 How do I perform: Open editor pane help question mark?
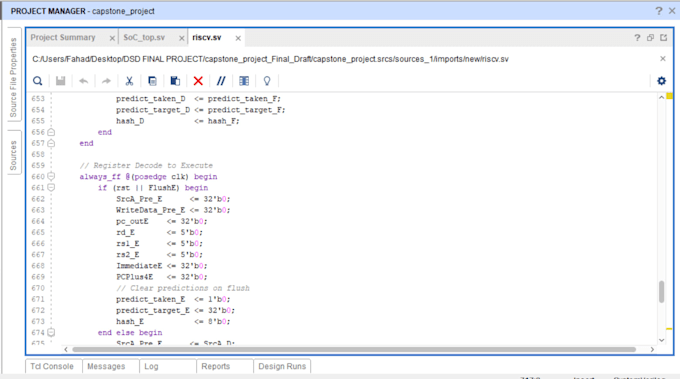tap(637, 38)
